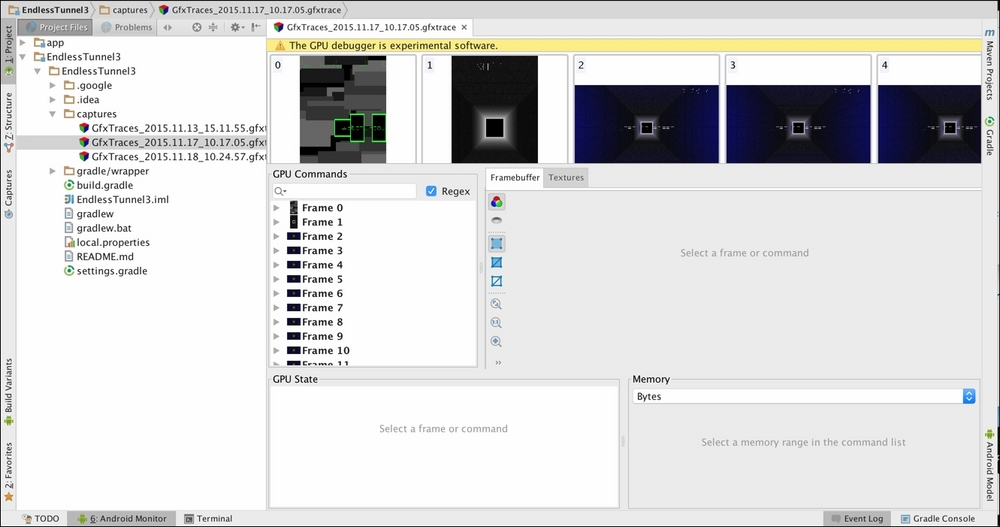Open the project panel gear settings
Viewport: 1000px width, 527px height.
coord(236,27)
